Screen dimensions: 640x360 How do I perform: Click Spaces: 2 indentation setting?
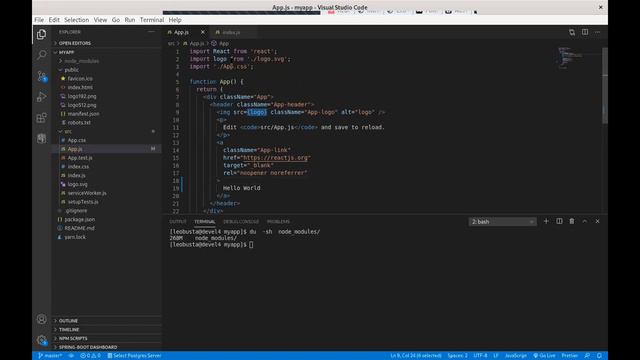point(458,356)
